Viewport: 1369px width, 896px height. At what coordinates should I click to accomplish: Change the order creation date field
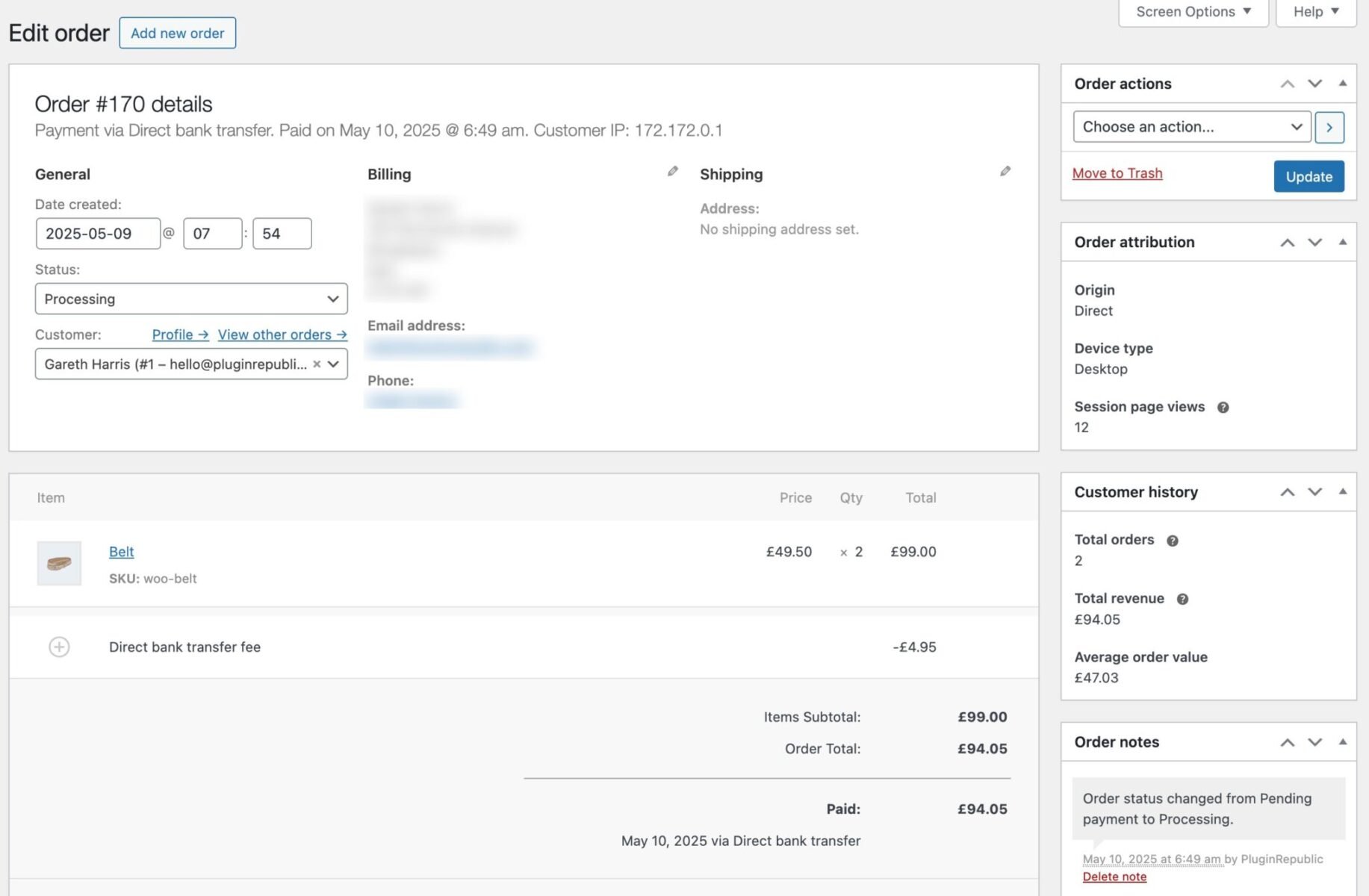pyautogui.click(x=98, y=233)
